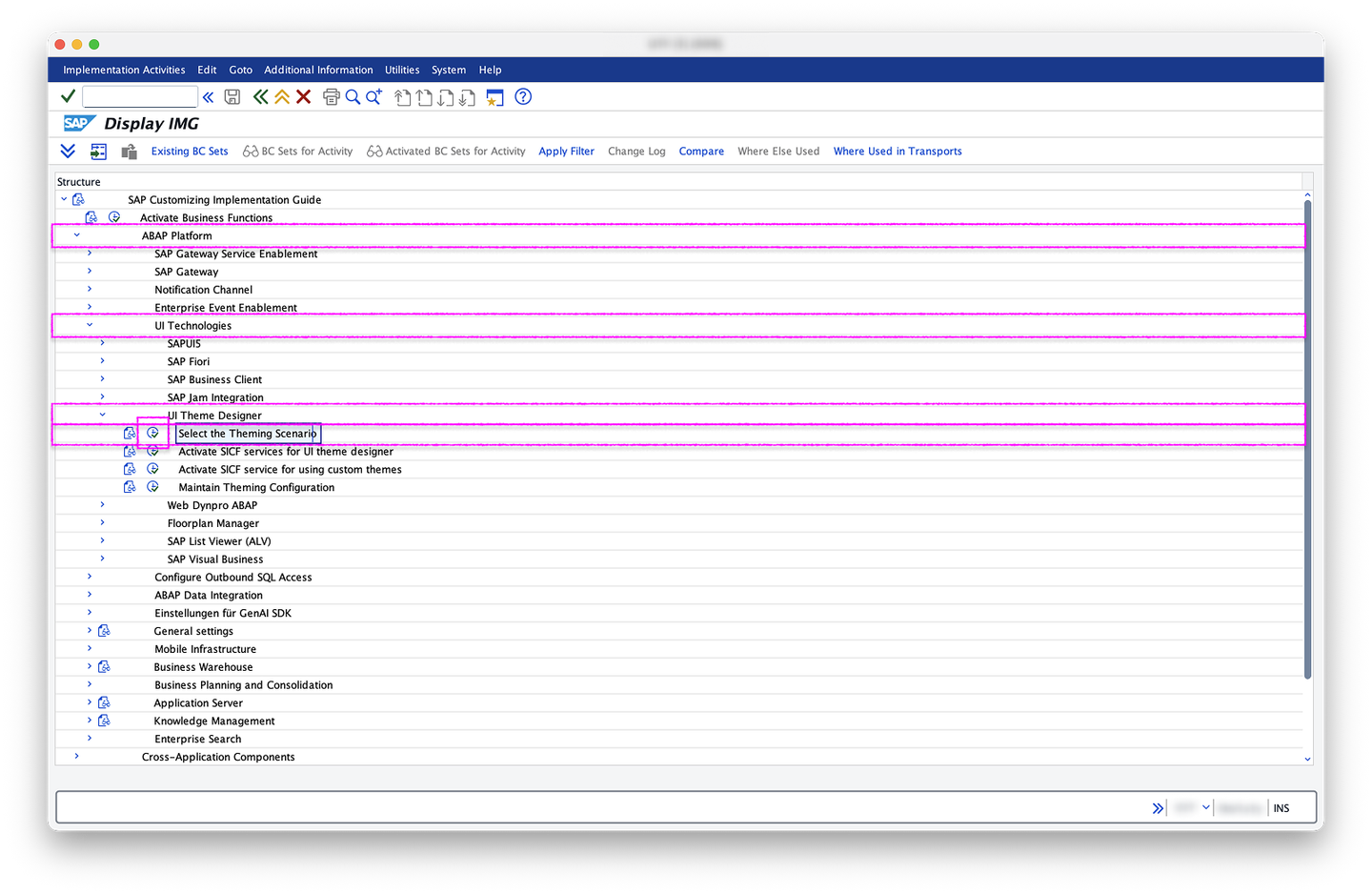This screenshot has height=894, width=1372.
Task: Open the Edit menu
Action: click(207, 70)
